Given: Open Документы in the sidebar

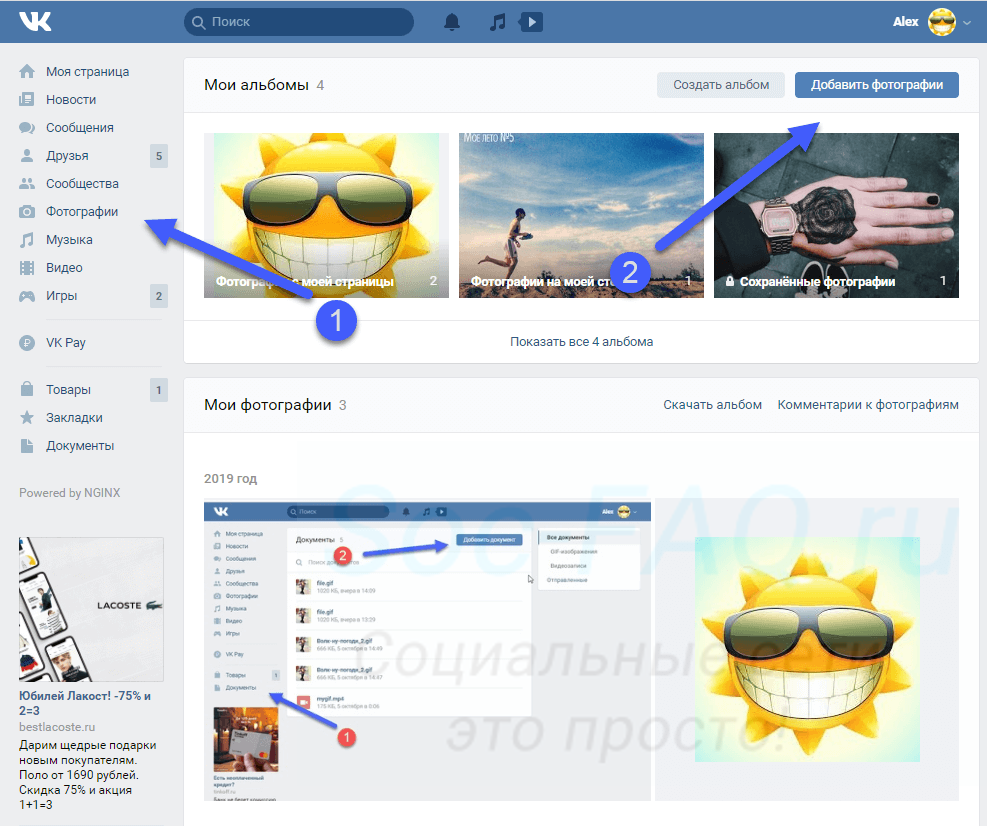Looking at the screenshot, I should (x=80, y=446).
